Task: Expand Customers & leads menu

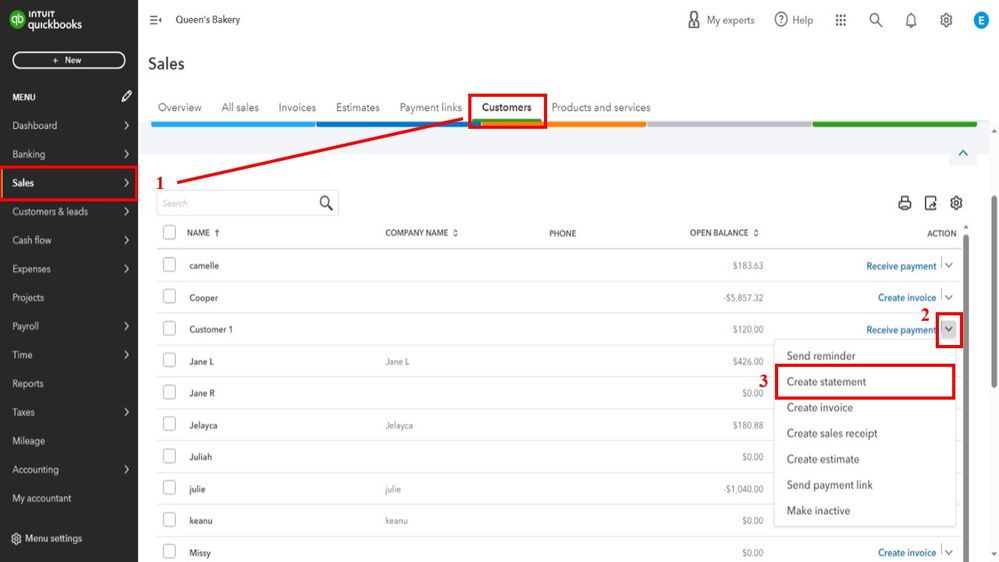Action: pos(126,212)
